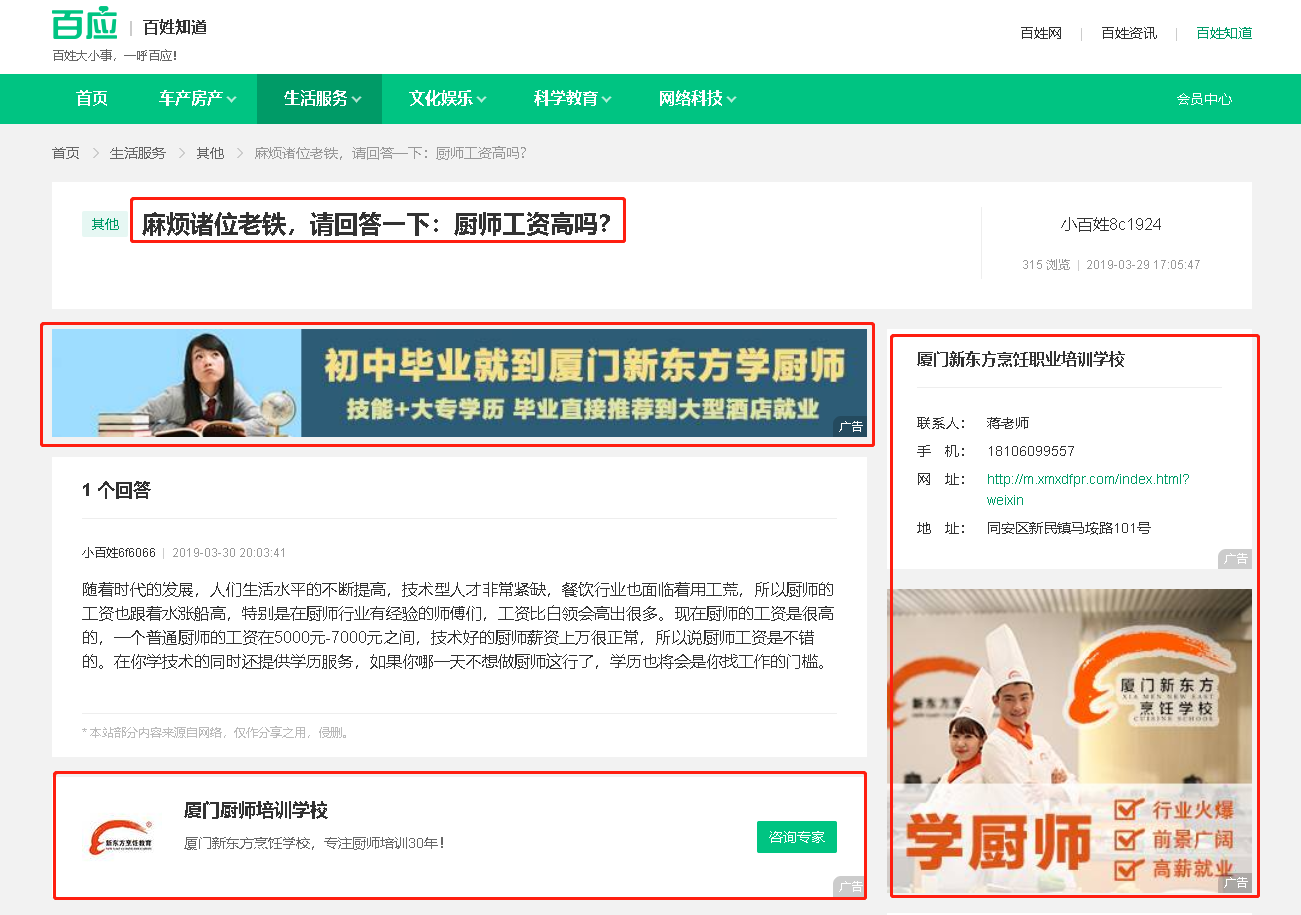This screenshot has height=915, width=1301.
Task: Click the question title 厨师工资高吗
Action: (377, 224)
